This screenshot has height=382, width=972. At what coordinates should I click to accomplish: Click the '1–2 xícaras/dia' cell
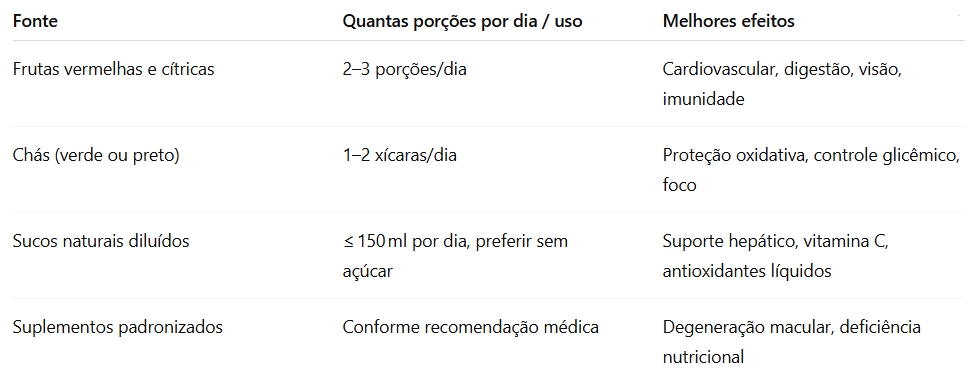pyautogui.click(x=400, y=155)
